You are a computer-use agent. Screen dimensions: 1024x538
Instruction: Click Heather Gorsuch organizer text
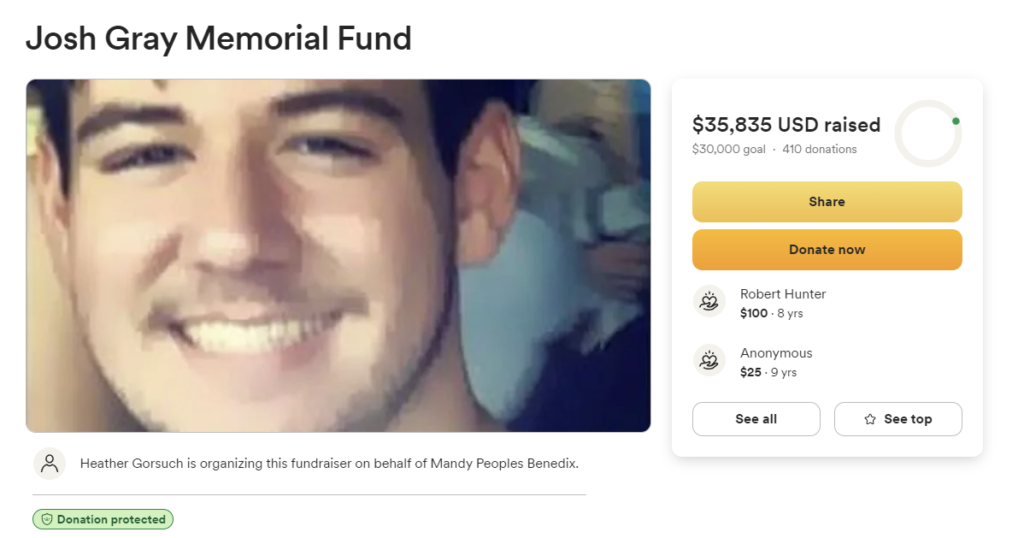pos(131,464)
